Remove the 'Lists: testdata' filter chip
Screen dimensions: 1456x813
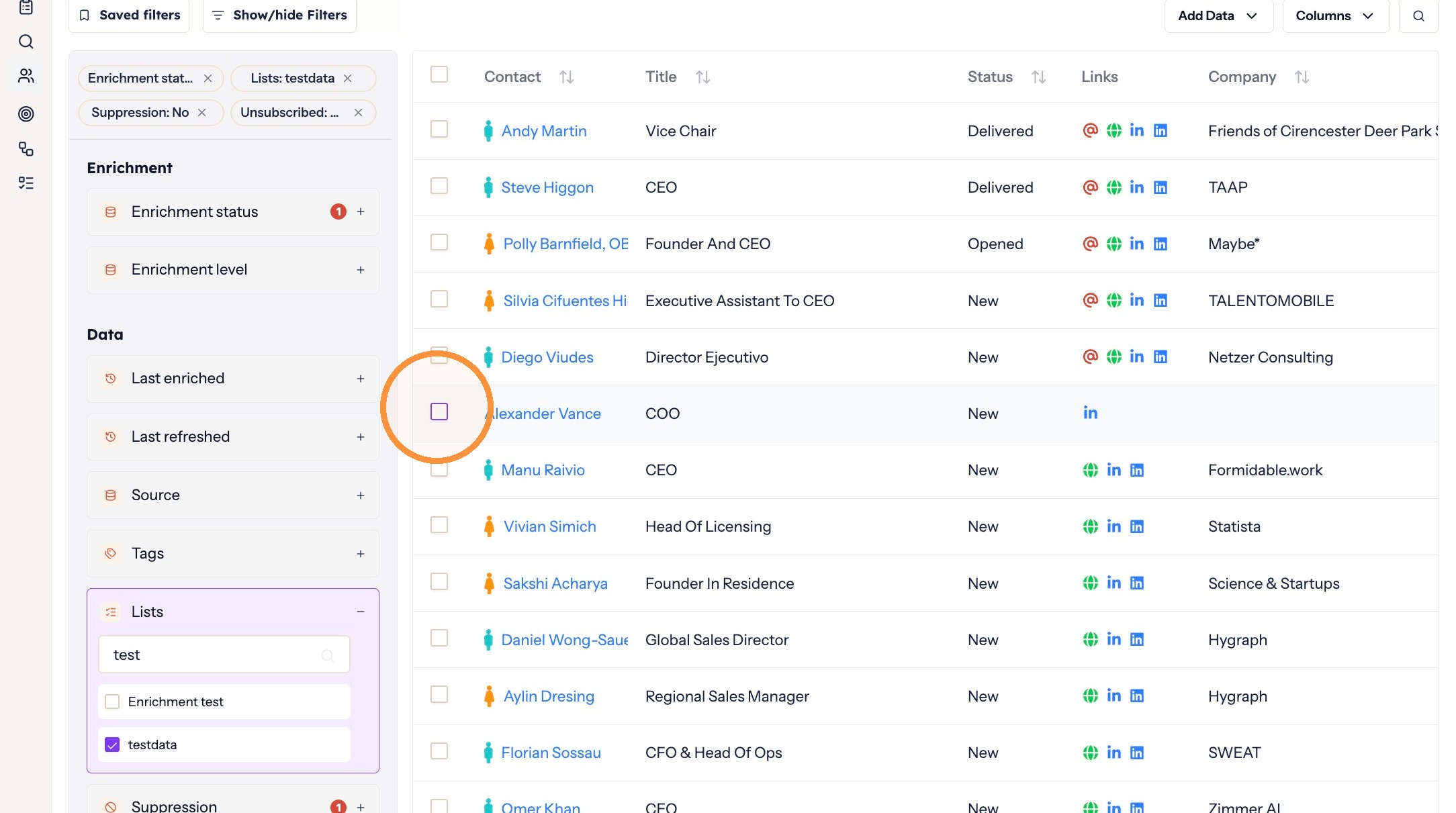click(348, 79)
